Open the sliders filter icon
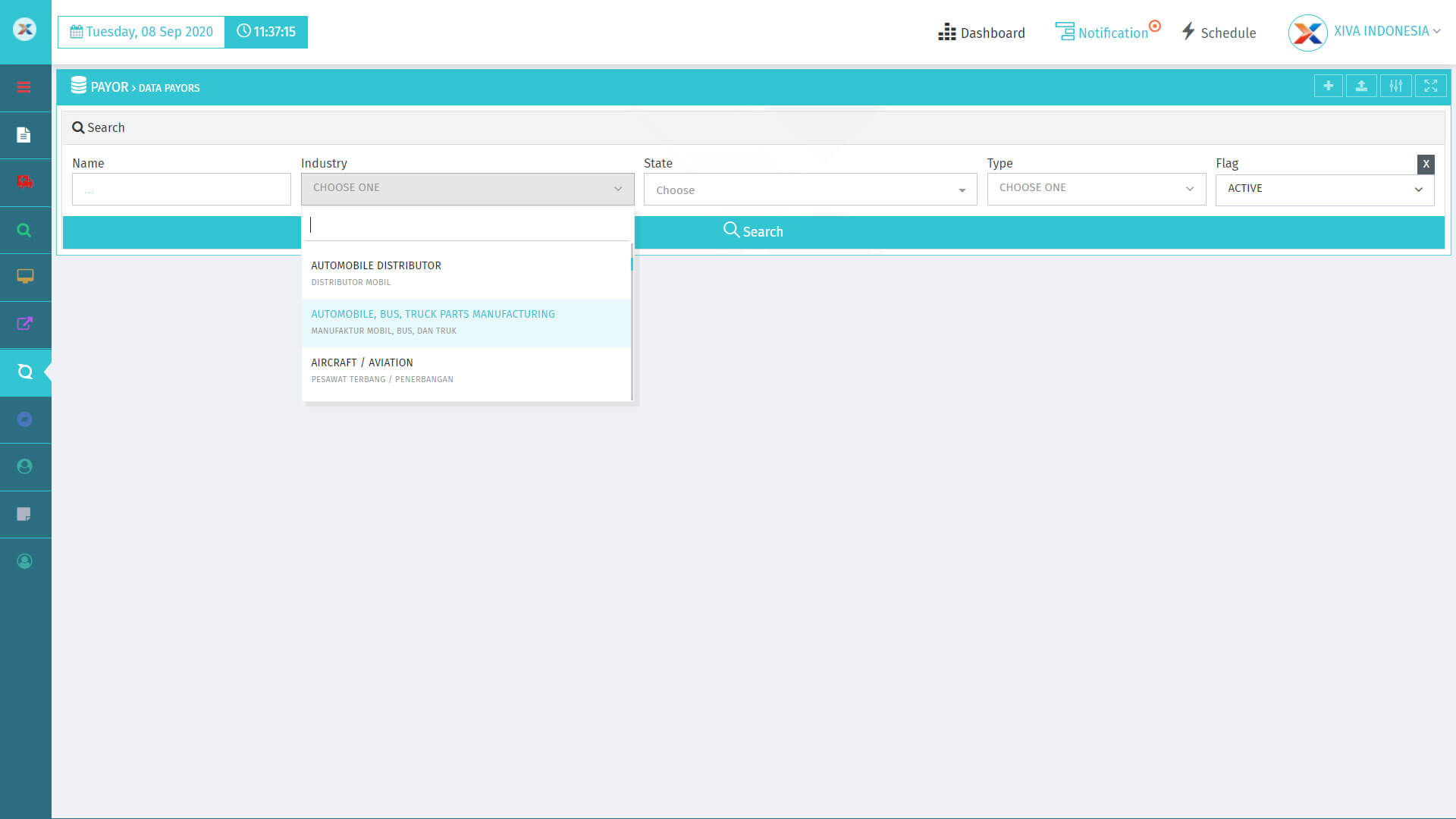The height and width of the screenshot is (819, 1456). [x=1396, y=86]
